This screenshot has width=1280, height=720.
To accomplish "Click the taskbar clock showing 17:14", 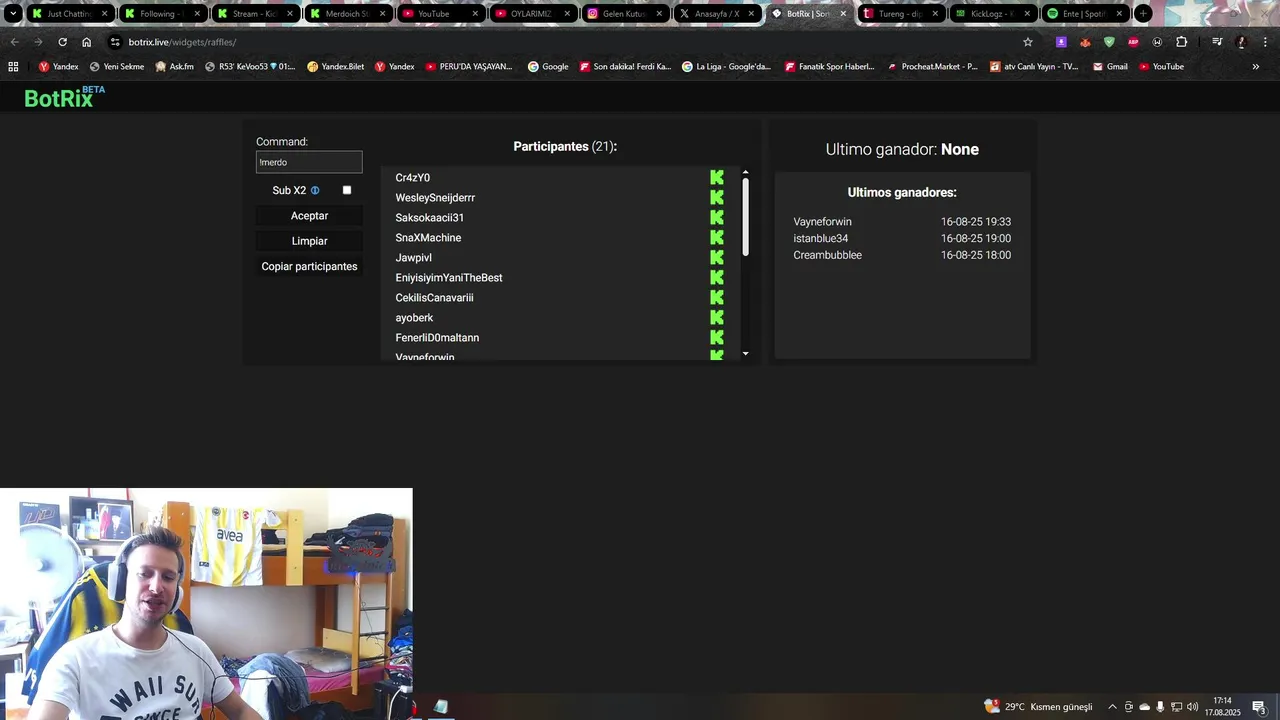I will click(1222, 707).
